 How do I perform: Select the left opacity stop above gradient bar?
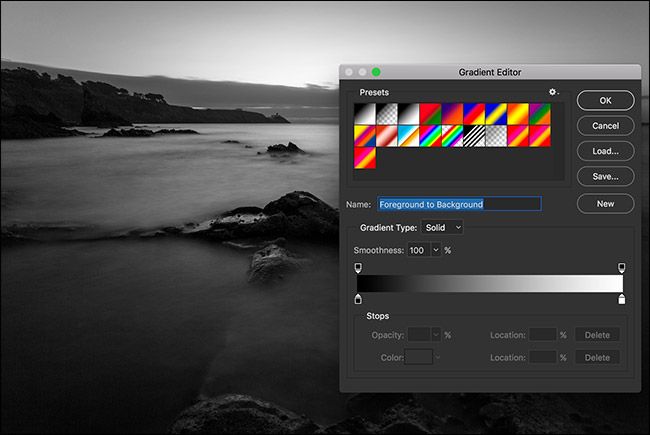[x=358, y=267]
